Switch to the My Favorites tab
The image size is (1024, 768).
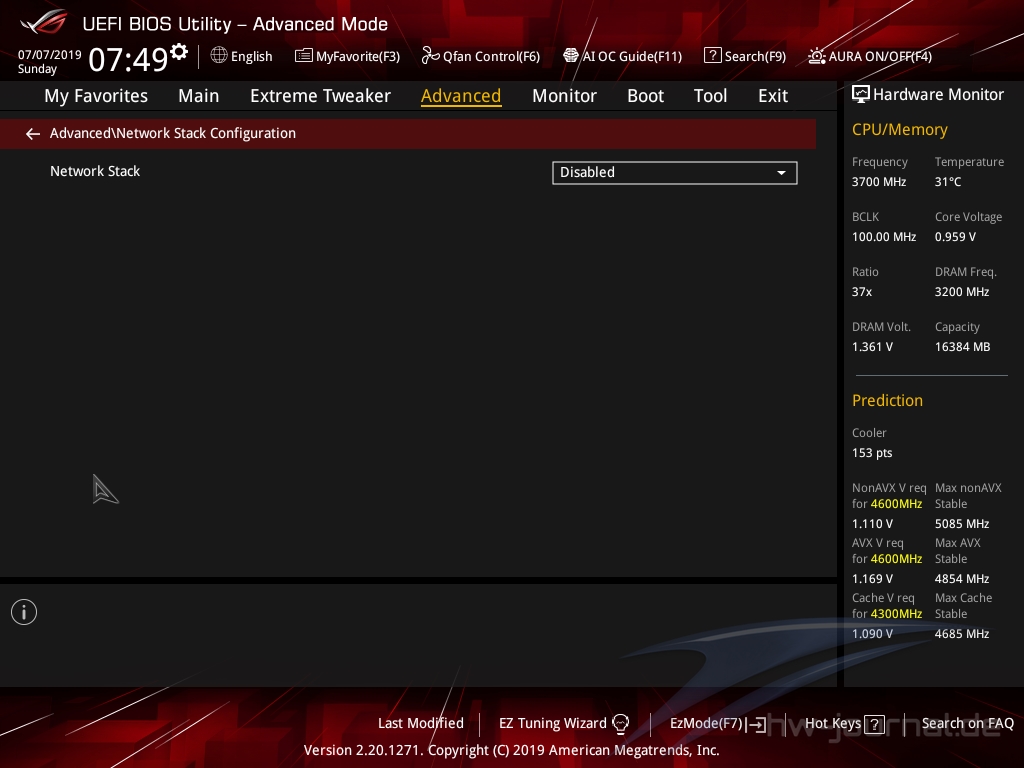96,96
